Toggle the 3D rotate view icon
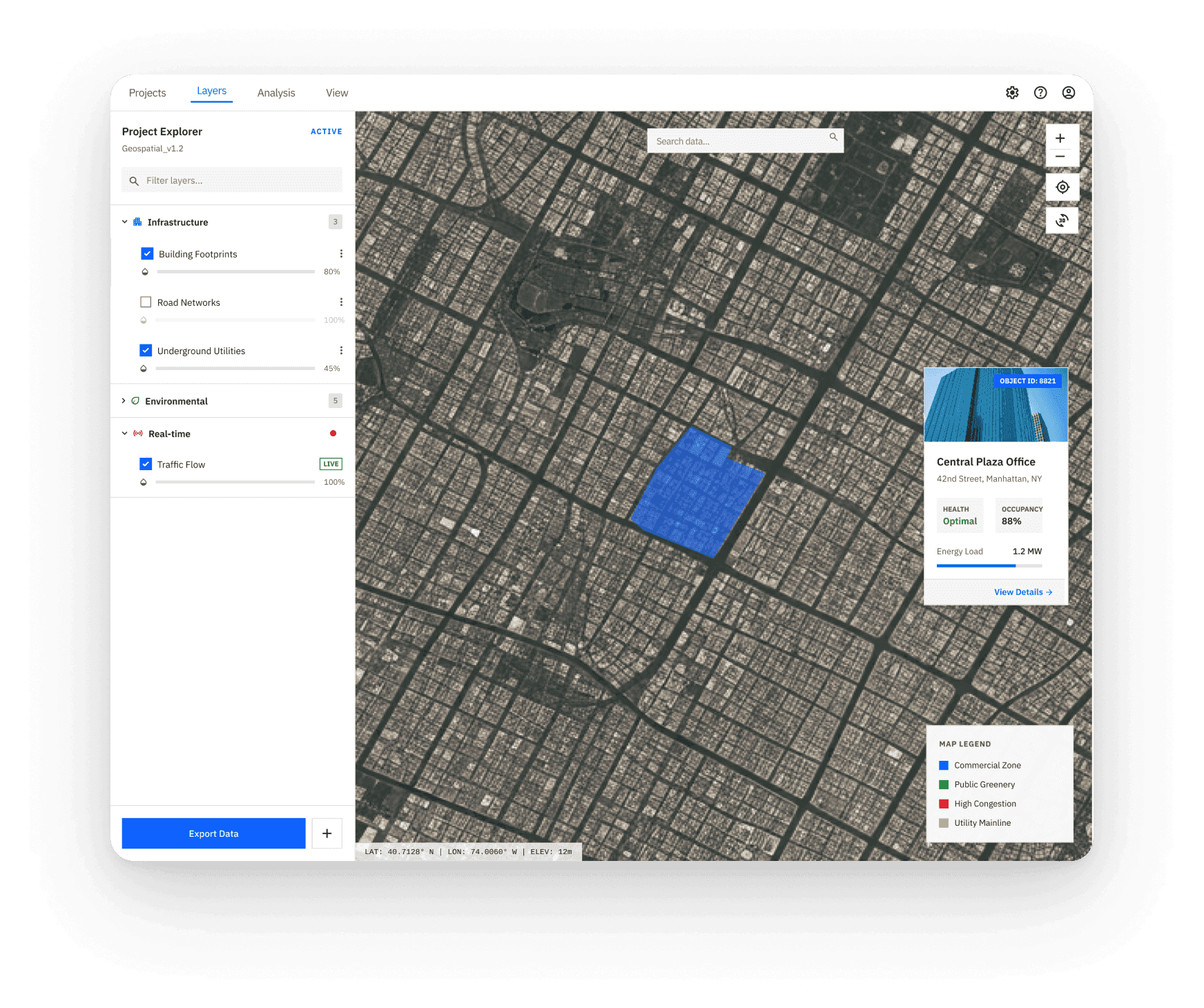Viewport: 1204px width, 1008px height. 1062,220
